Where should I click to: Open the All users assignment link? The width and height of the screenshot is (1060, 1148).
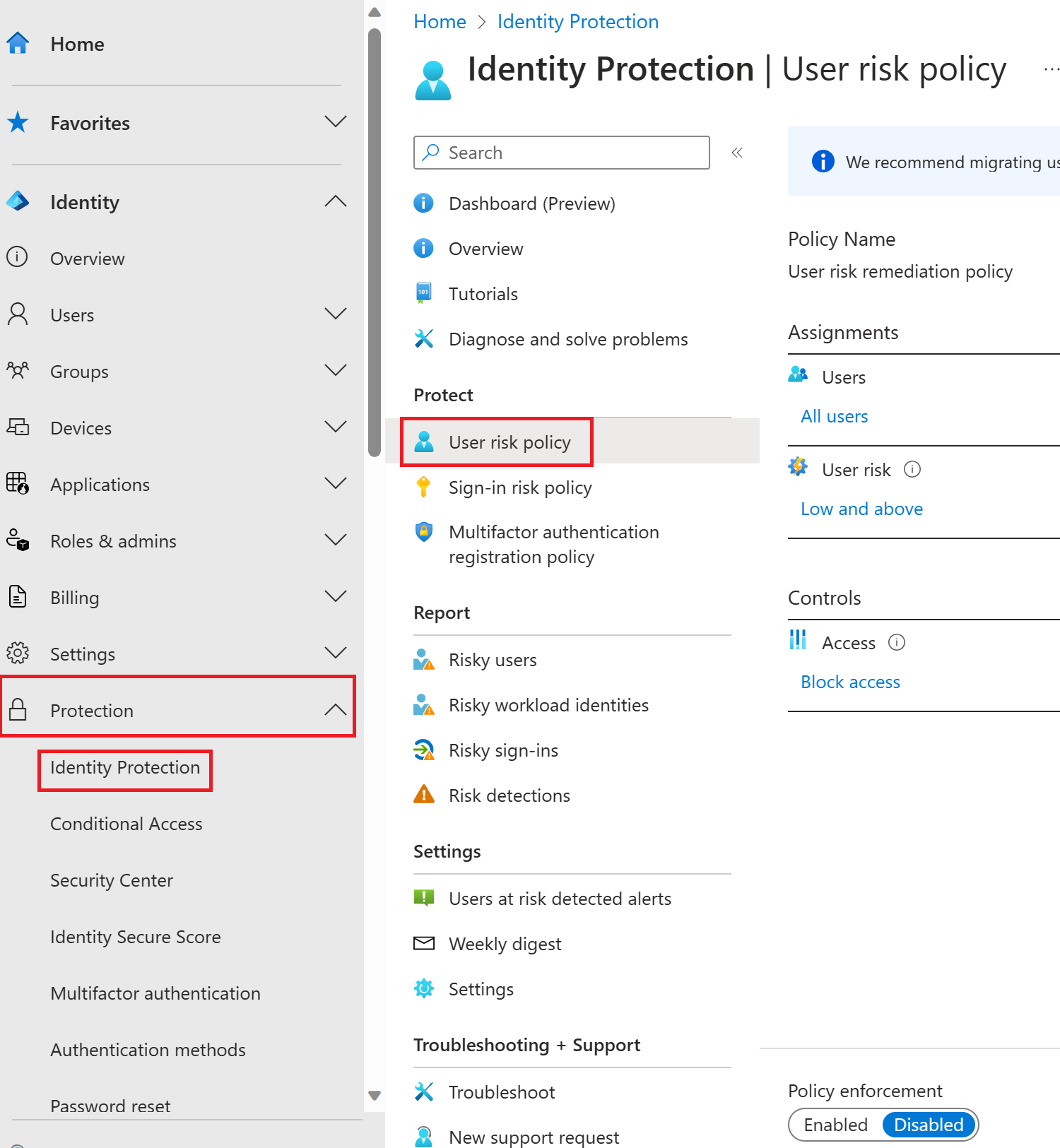pyautogui.click(x=834, y=416)
